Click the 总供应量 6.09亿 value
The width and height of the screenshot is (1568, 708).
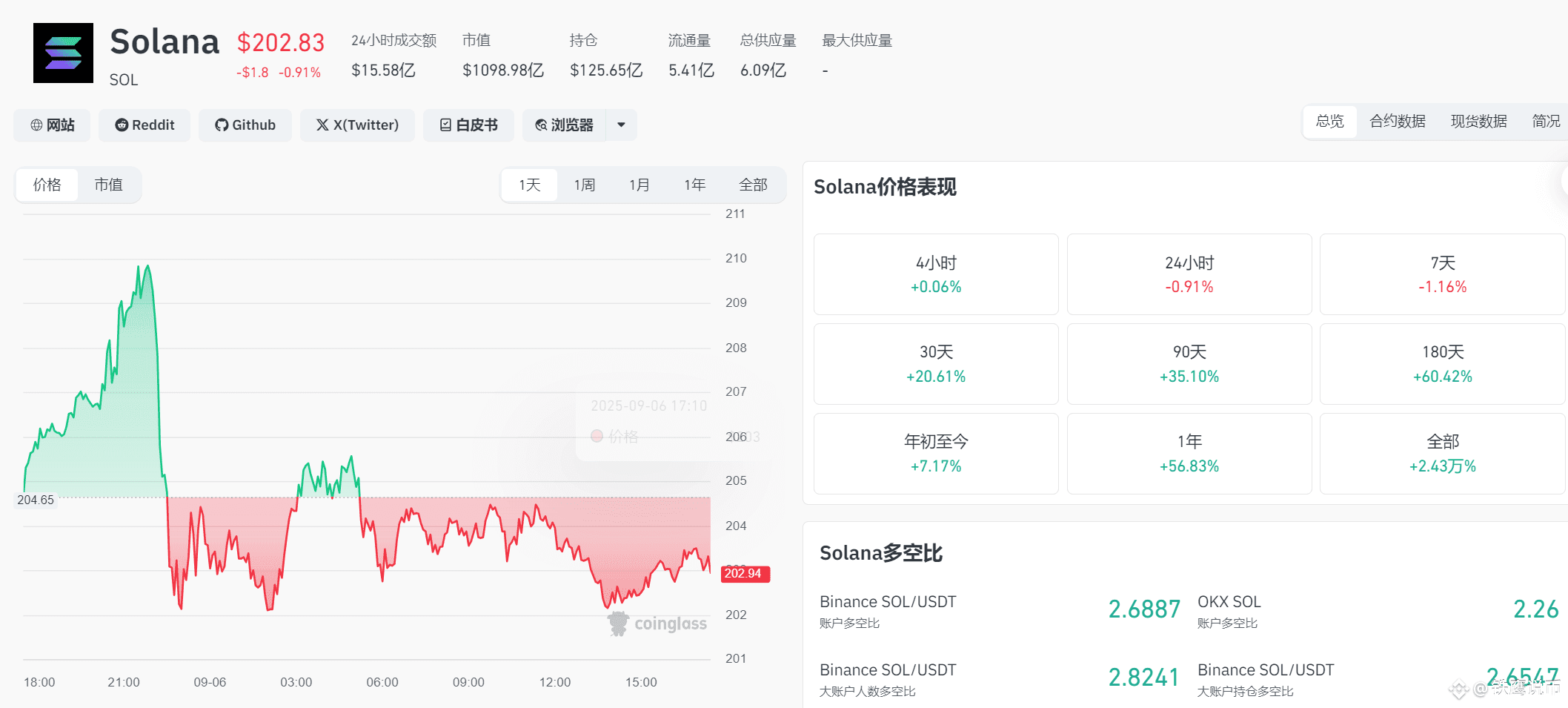click(763, 70)
